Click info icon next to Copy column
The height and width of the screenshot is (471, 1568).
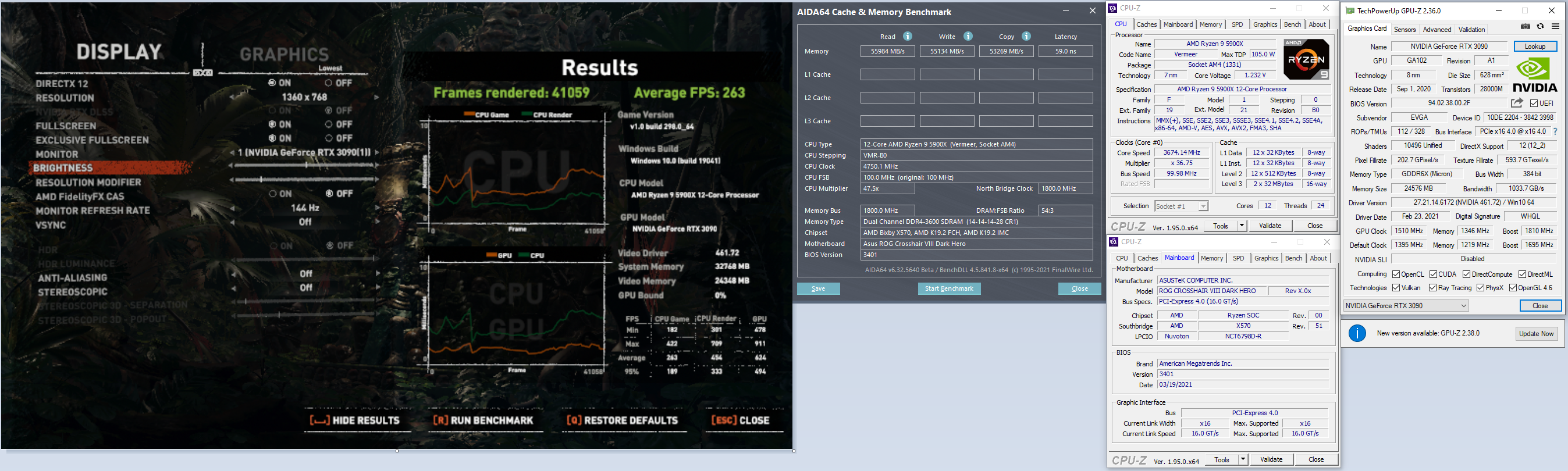1026,36
